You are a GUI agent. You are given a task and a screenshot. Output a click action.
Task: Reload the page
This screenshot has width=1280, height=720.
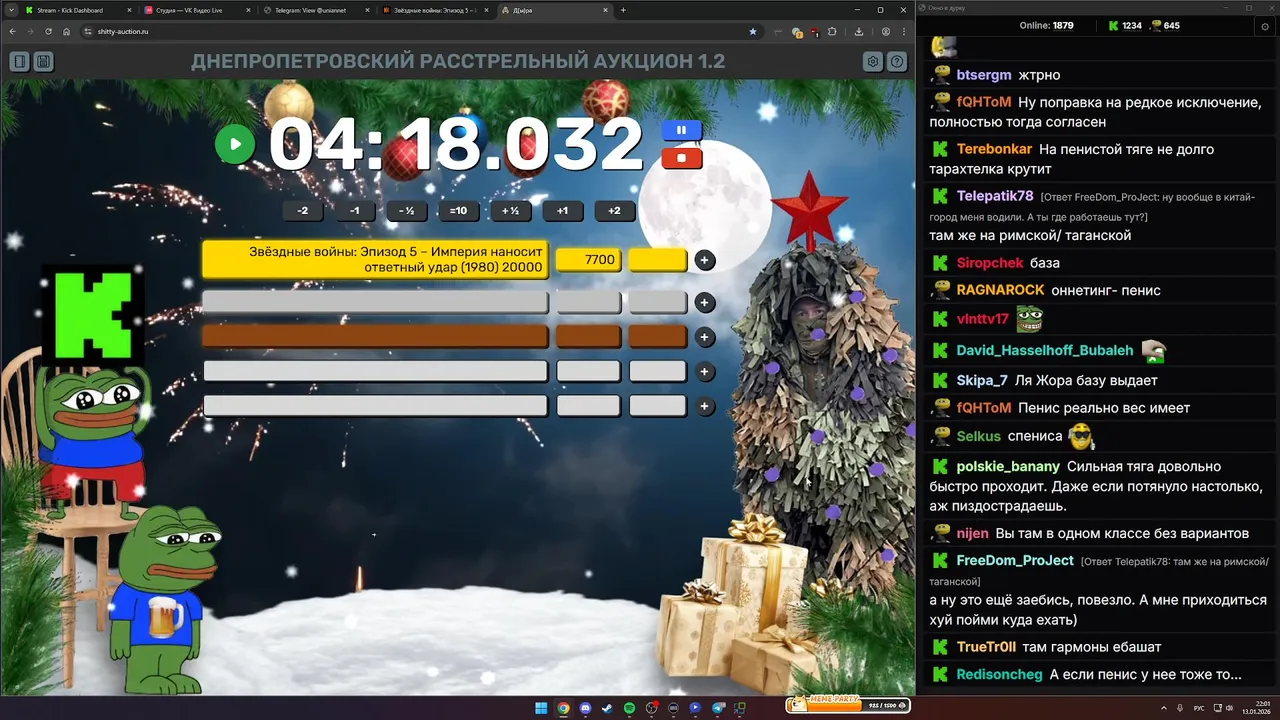48,31
